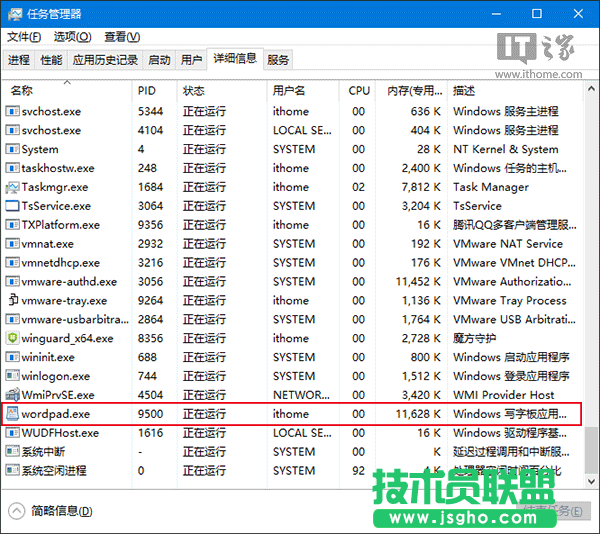Click the wininit.exe process icon

pos(12,357)
